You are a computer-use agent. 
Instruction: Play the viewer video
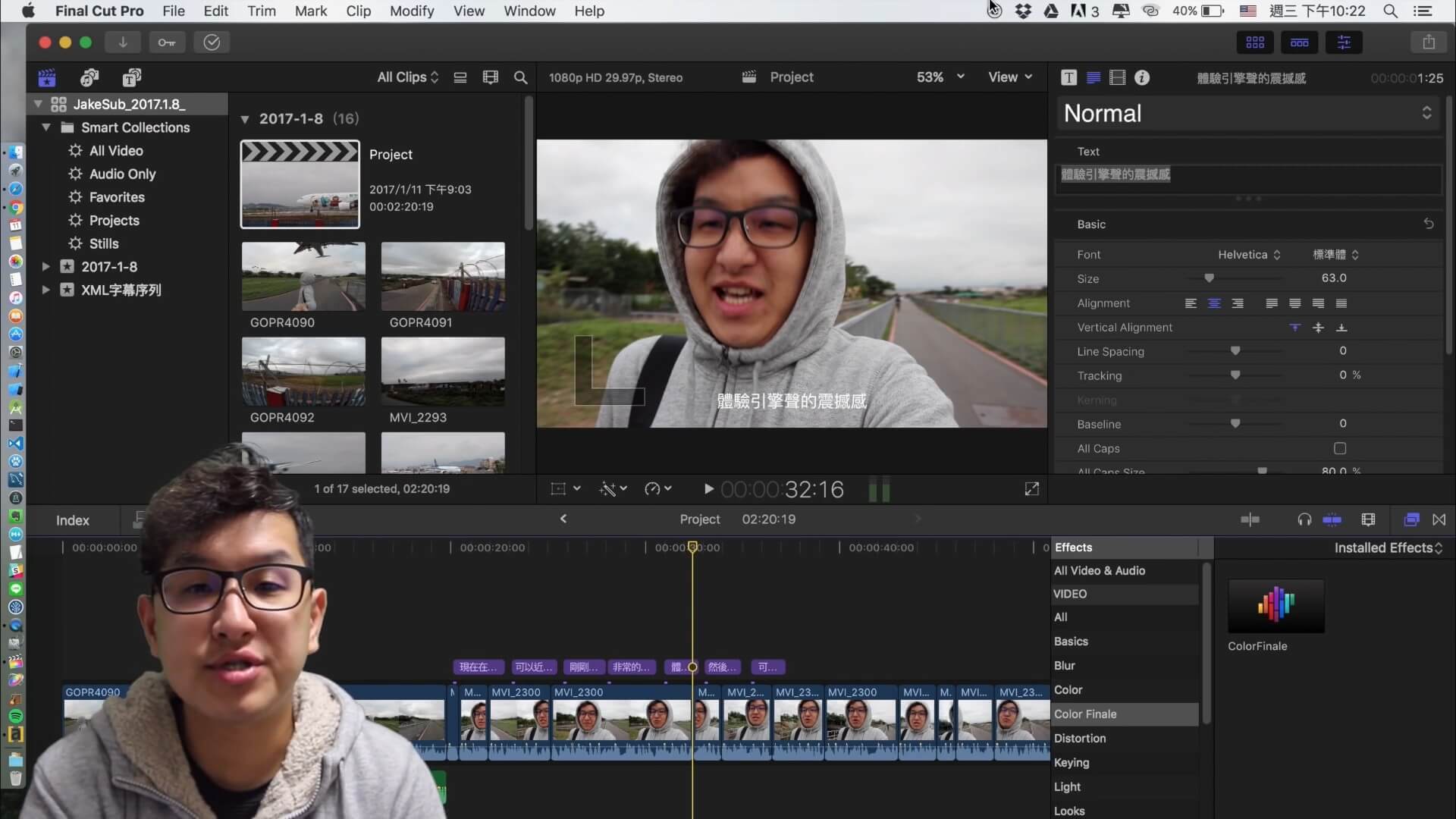[x=708, y=489]
